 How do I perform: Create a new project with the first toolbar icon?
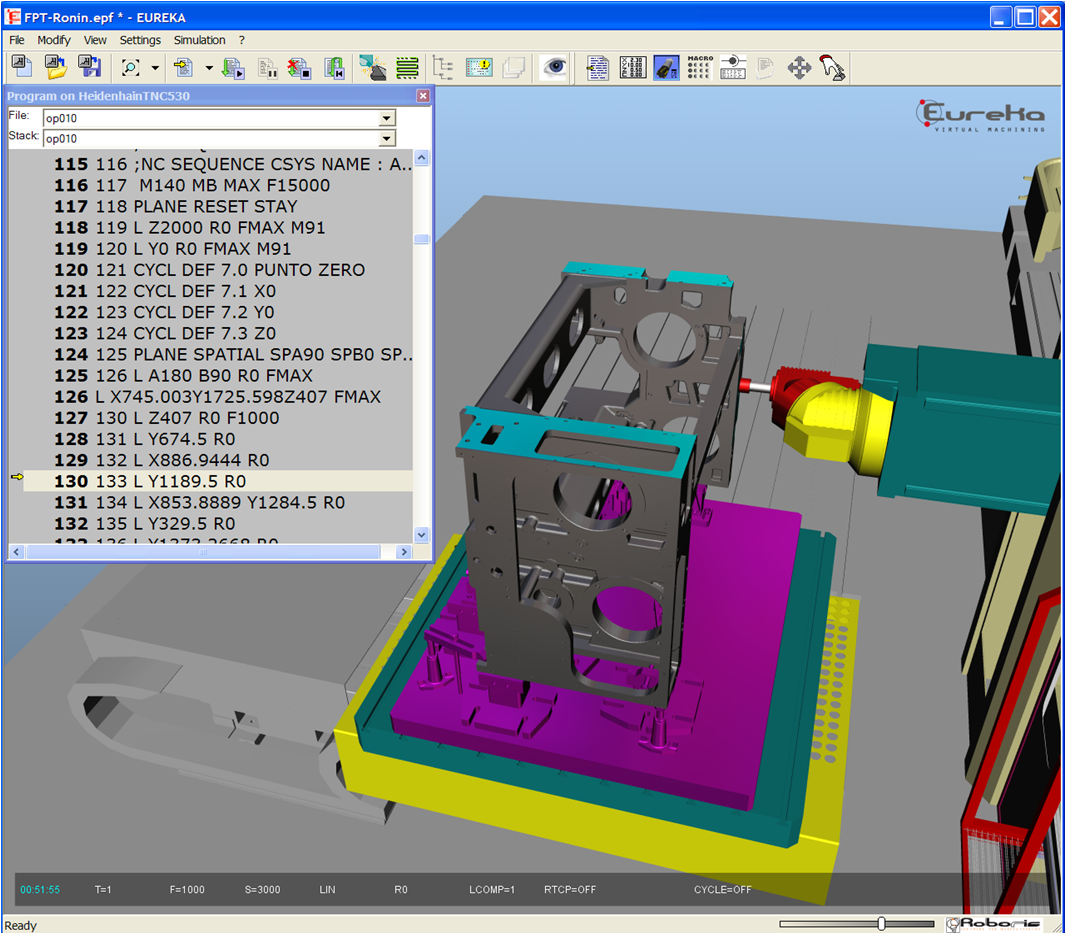[21, 67]
